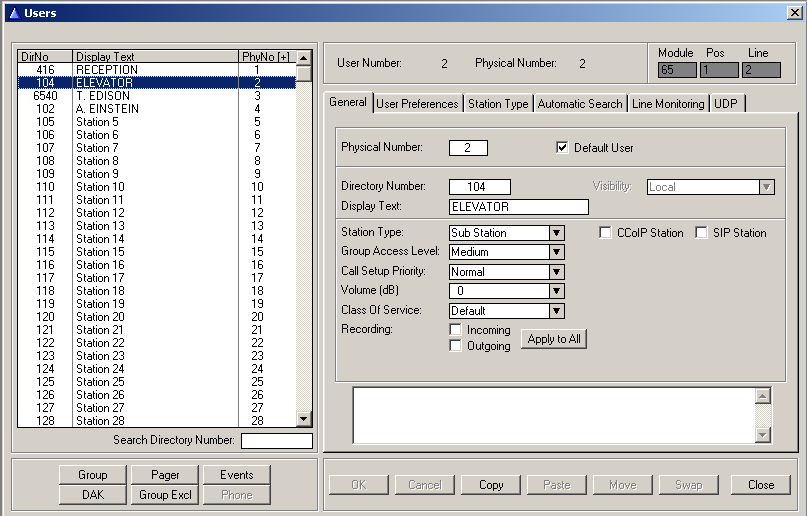Screen dimensions: 807x516
Task: Select the Automatic Search tab
Action: (x=580, y=104)
